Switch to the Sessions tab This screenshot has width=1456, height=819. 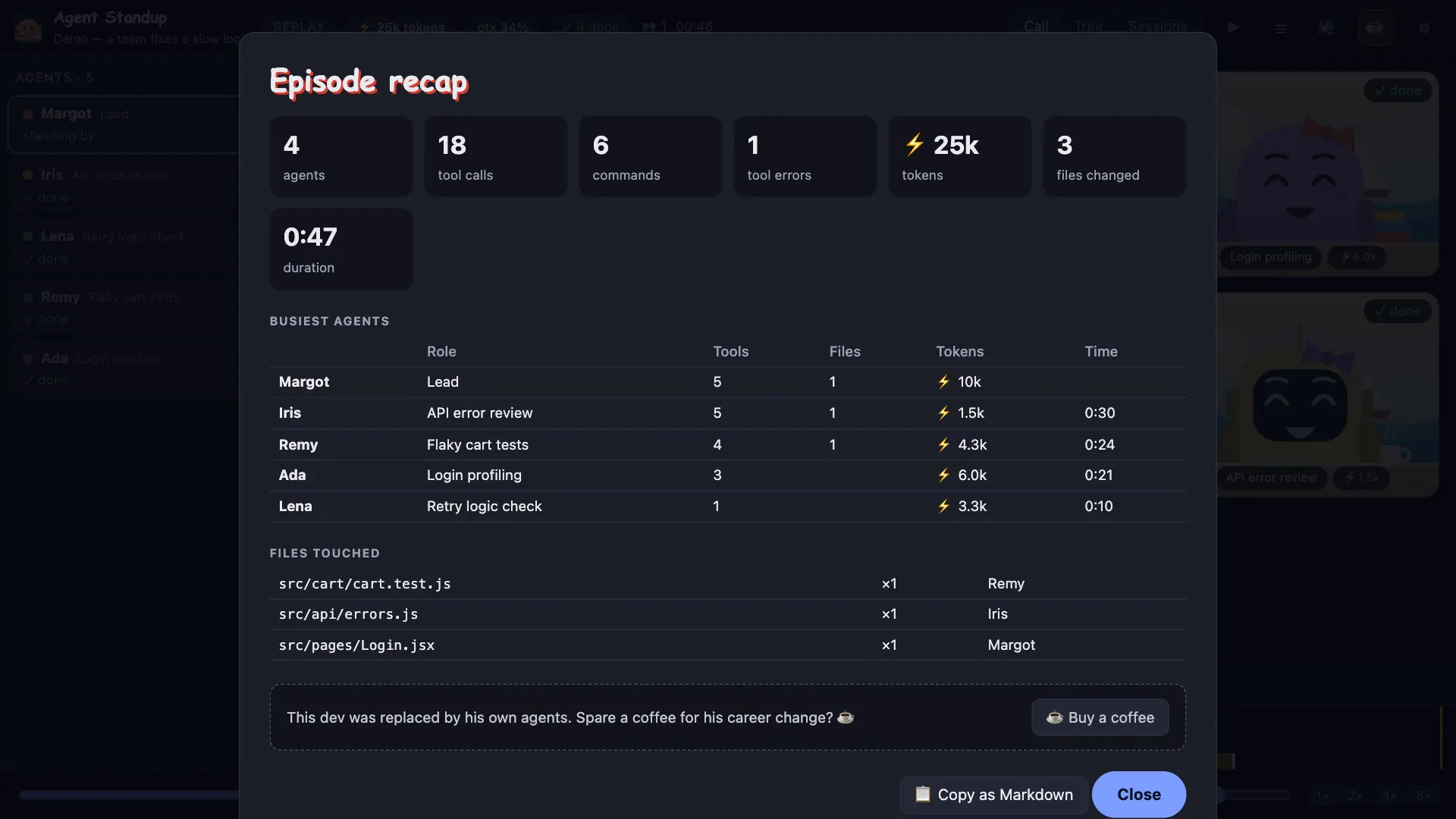click(1157, 27)
